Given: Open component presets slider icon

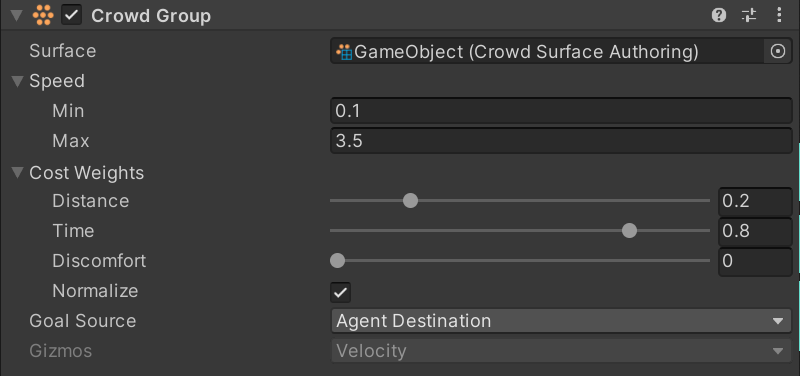Looking at the screenshot, I should tap(749, 15).
